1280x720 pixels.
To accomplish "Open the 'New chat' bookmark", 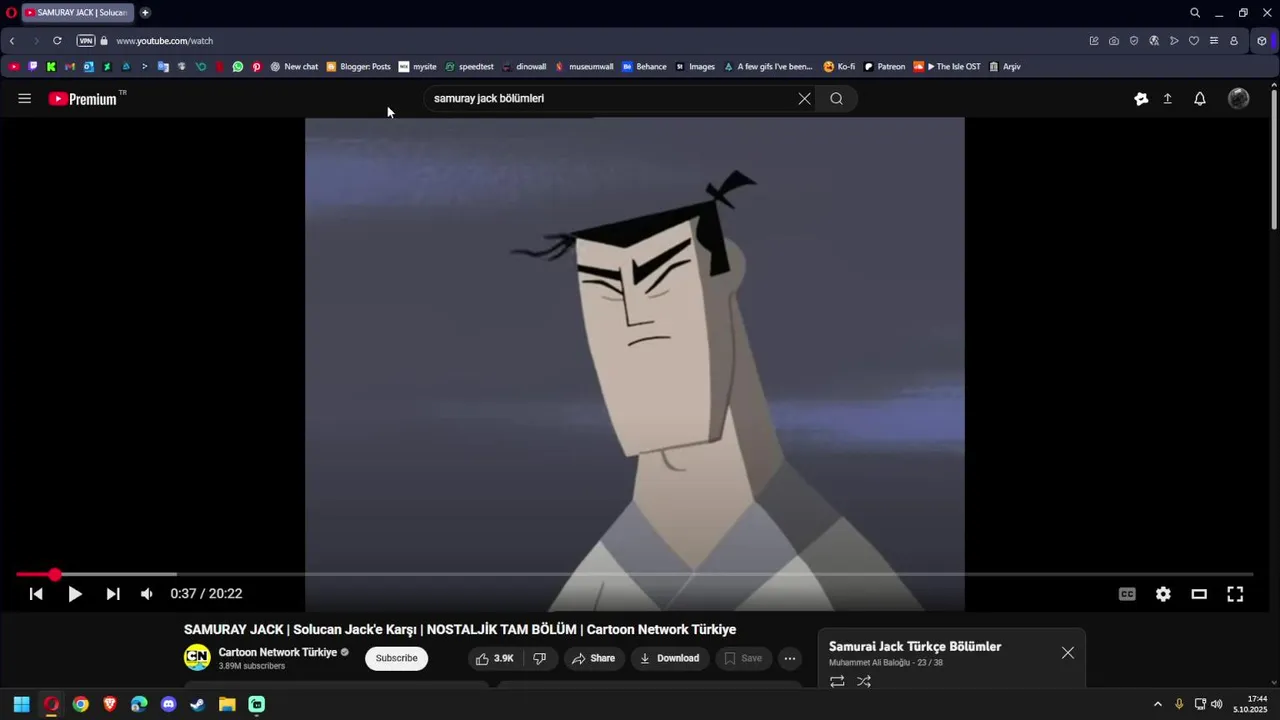I will (x=294, y=67).
